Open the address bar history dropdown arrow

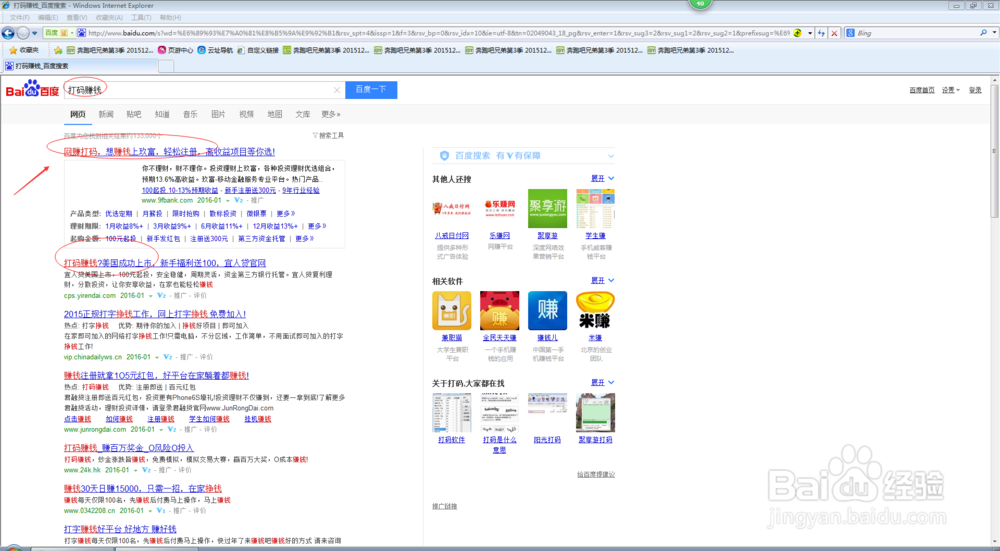(x=810, y=33)
